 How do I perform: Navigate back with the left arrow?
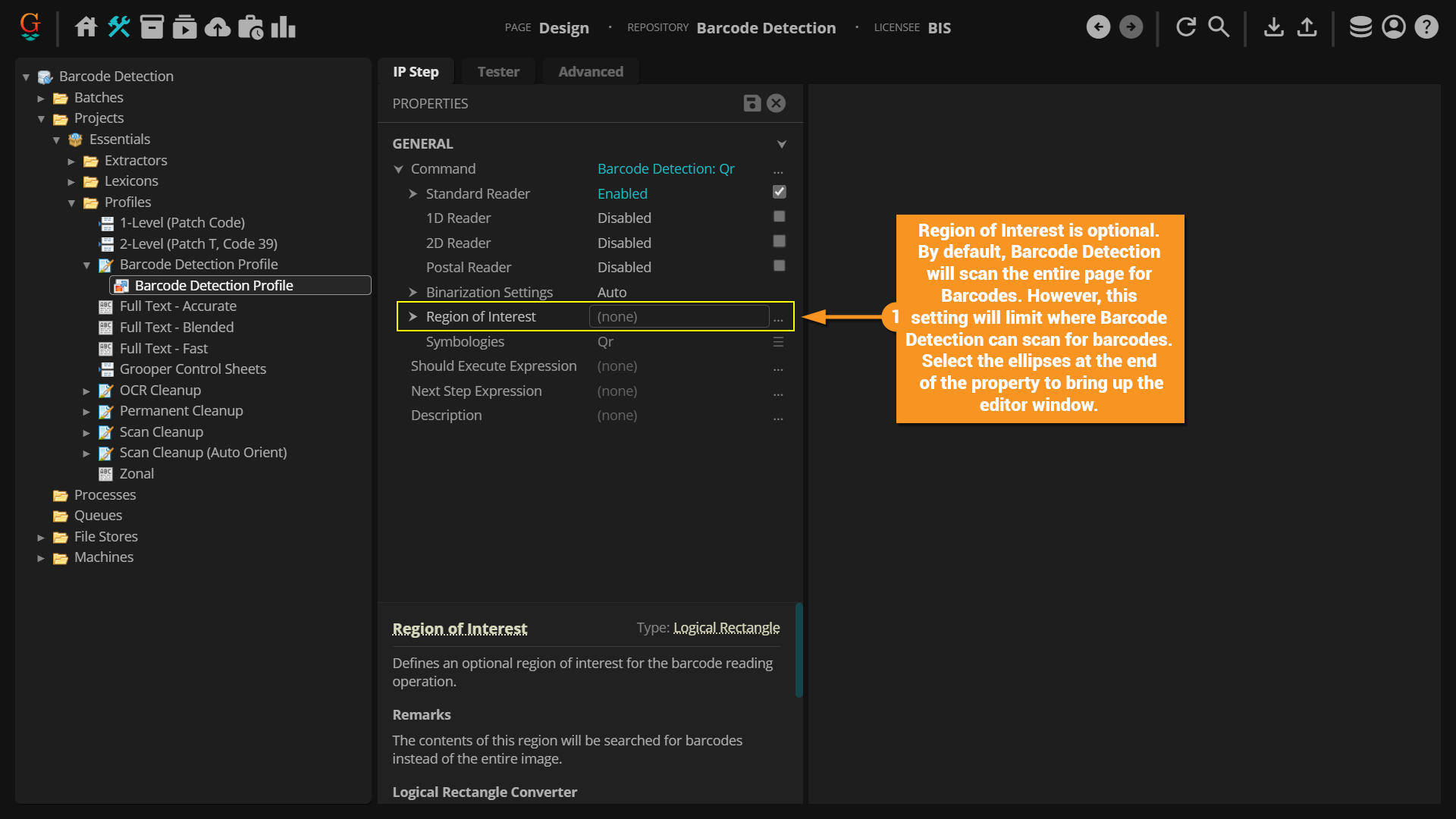click(x=1098, y=27)
